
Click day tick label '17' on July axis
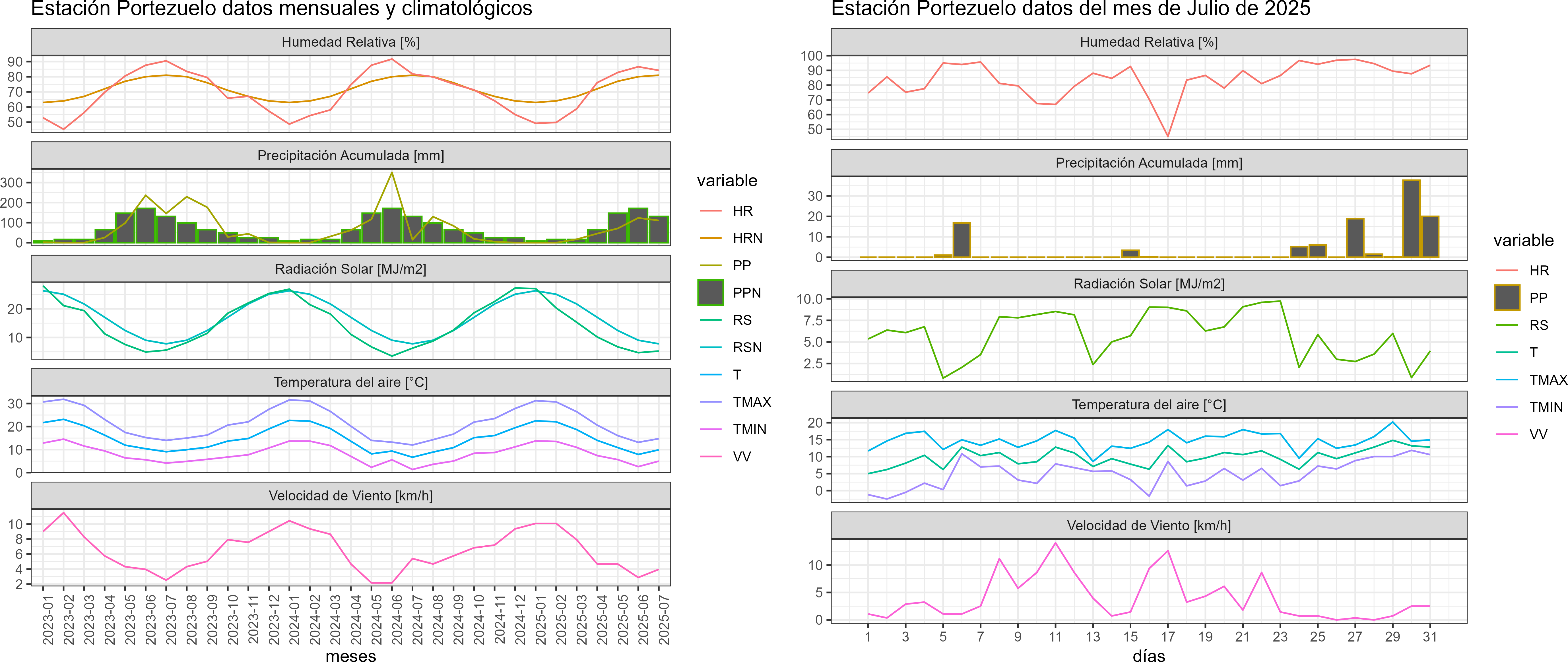click(x=1167, y=636)
